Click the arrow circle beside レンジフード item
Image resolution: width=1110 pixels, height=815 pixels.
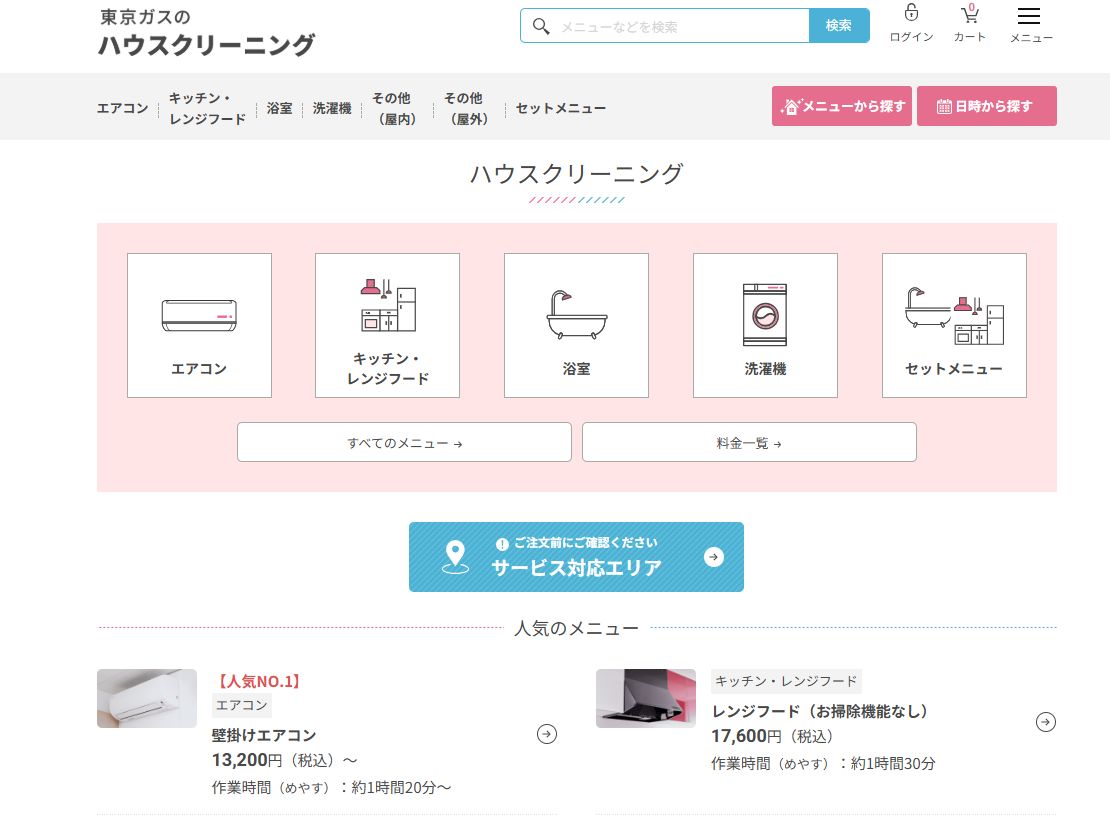click(1045, 722)
